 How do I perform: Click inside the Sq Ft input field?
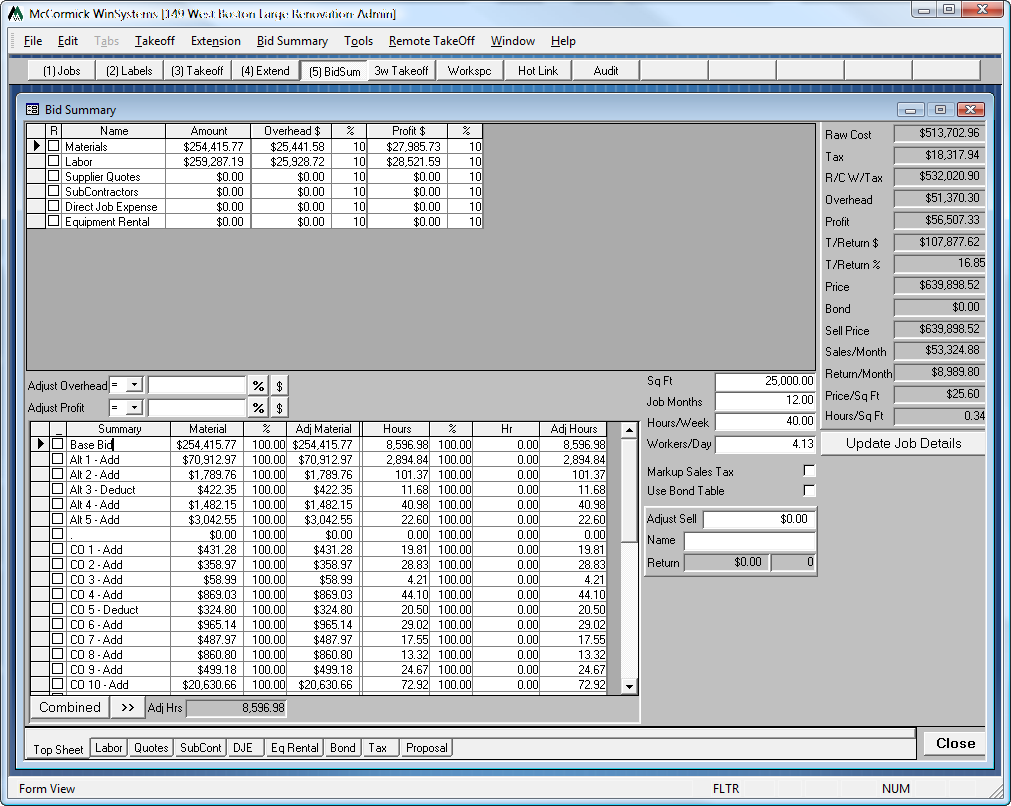(765, 380)
